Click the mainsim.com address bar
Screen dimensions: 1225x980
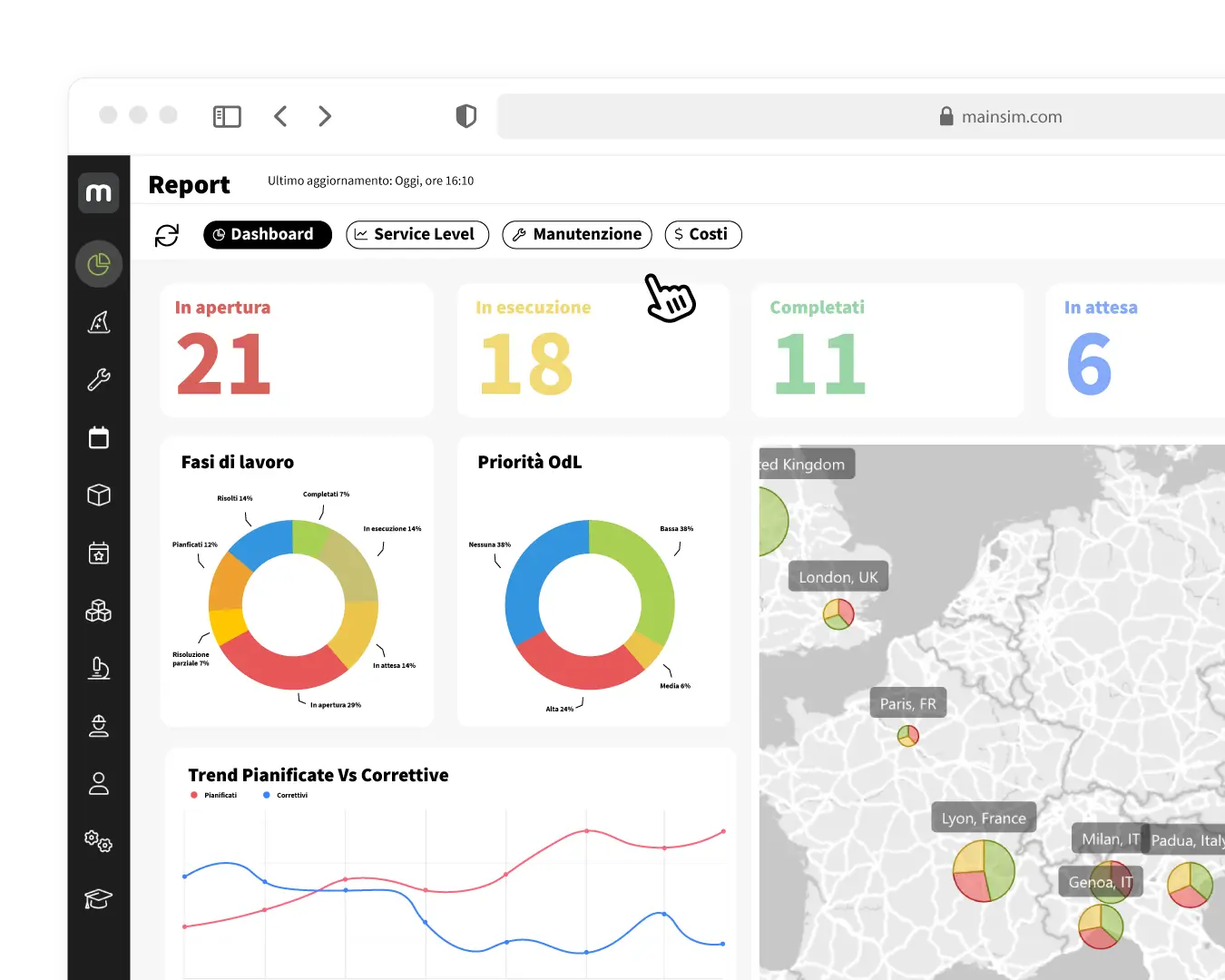[x=861, y=116]
